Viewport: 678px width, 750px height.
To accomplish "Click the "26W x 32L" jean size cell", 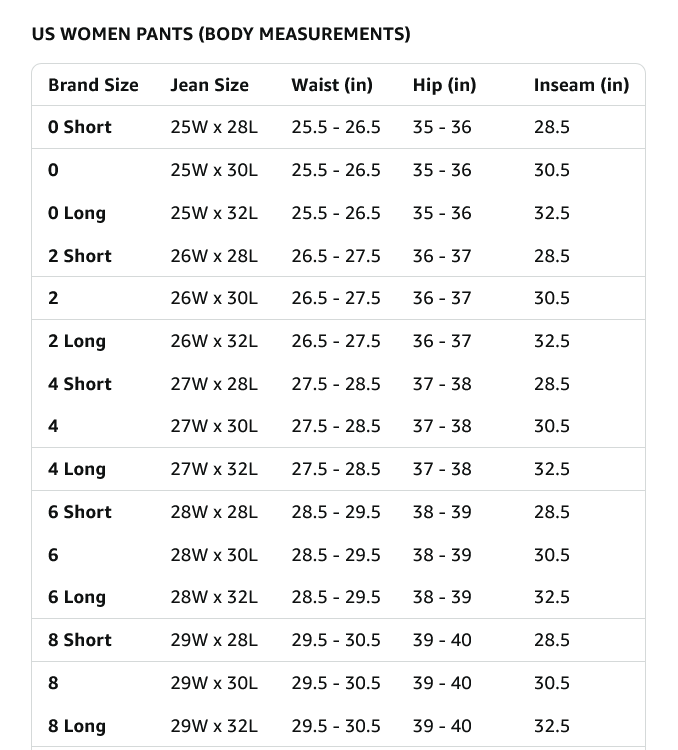I will [x=214, y=341].
